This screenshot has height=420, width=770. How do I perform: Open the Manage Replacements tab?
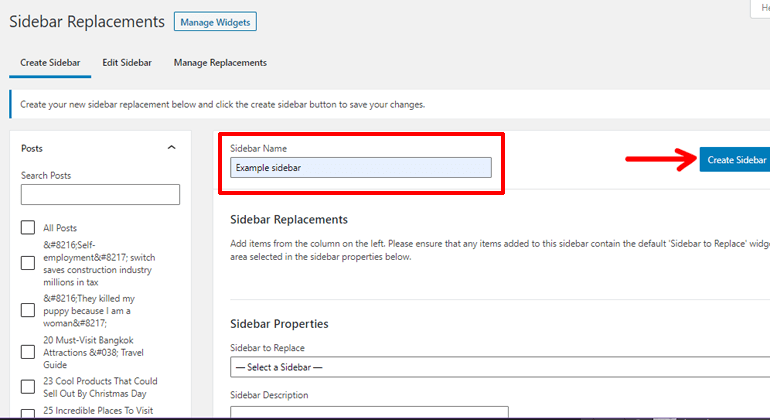(220, 63)
